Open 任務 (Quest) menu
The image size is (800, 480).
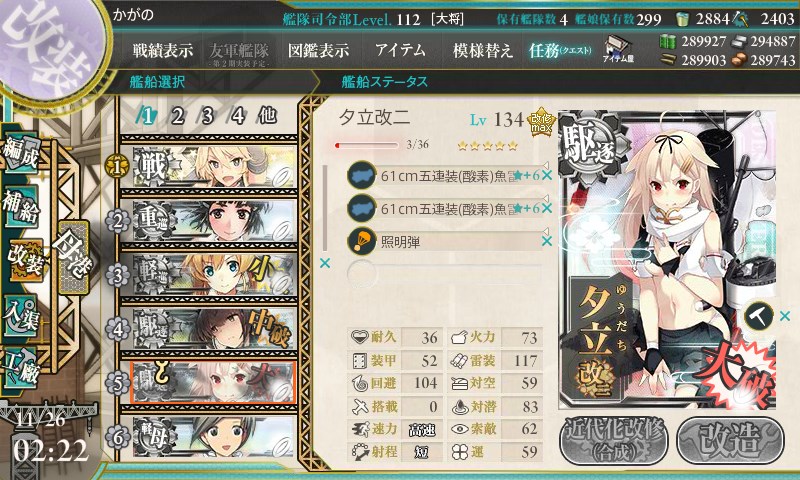click(560, 50)
